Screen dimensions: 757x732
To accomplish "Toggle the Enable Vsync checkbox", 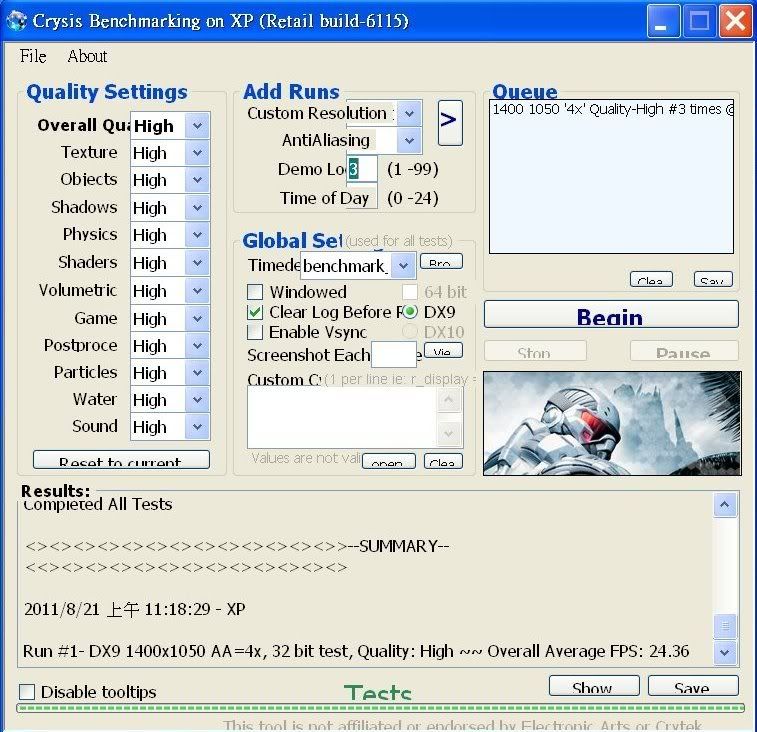I will (x=255, y=332).
